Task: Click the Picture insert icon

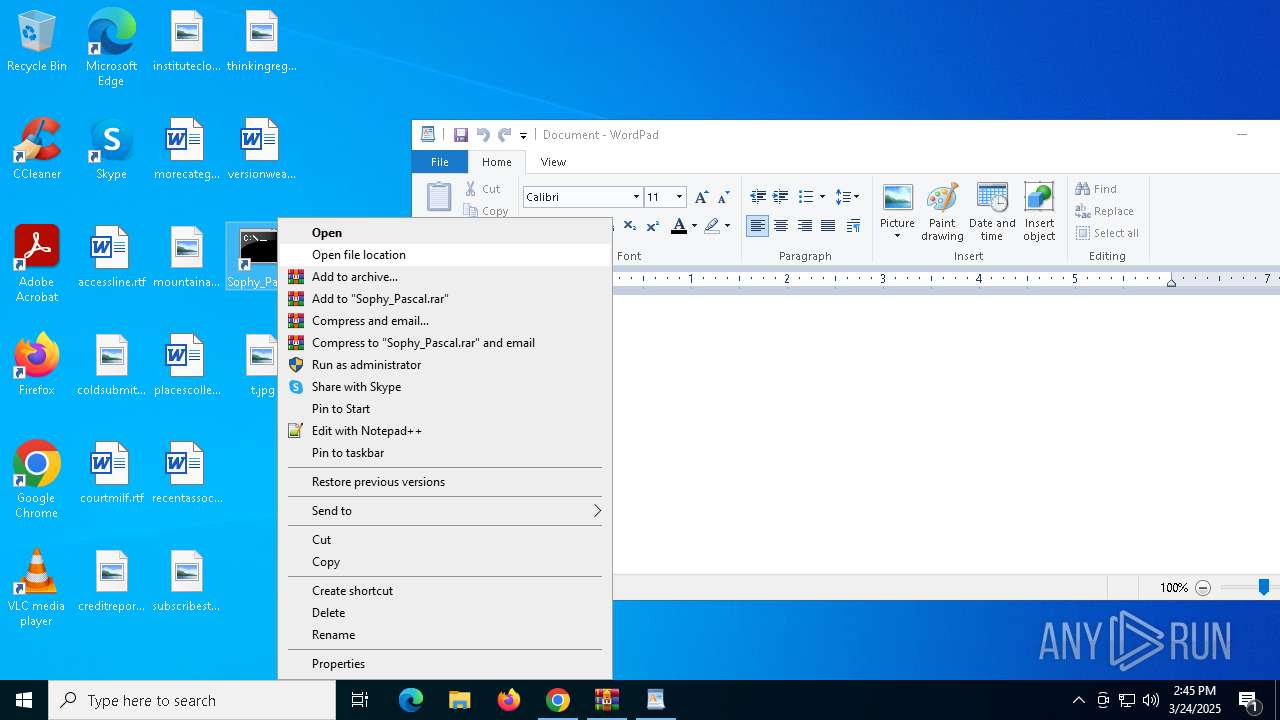Action: pyautogui.click(x=897, y=198)
